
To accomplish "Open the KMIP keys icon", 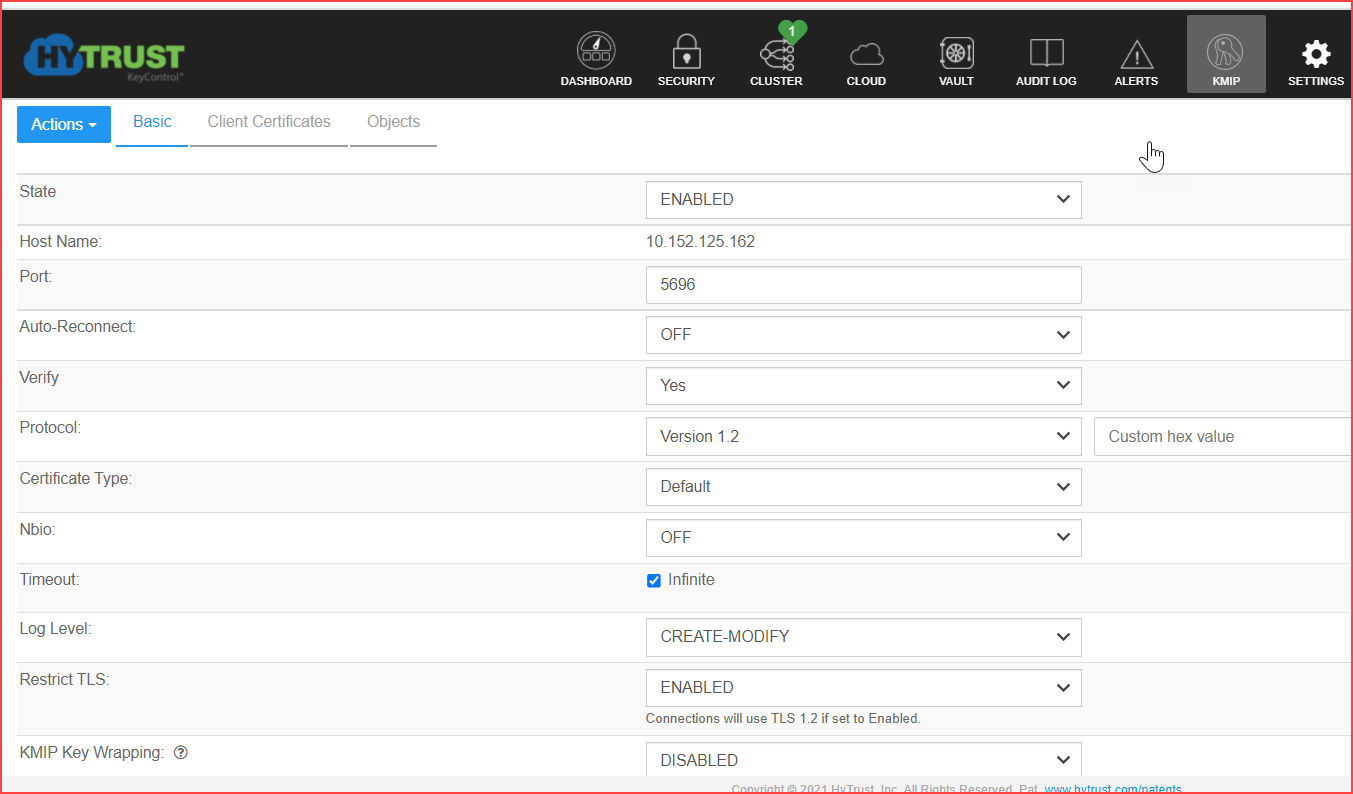I will pos(1226,51).
